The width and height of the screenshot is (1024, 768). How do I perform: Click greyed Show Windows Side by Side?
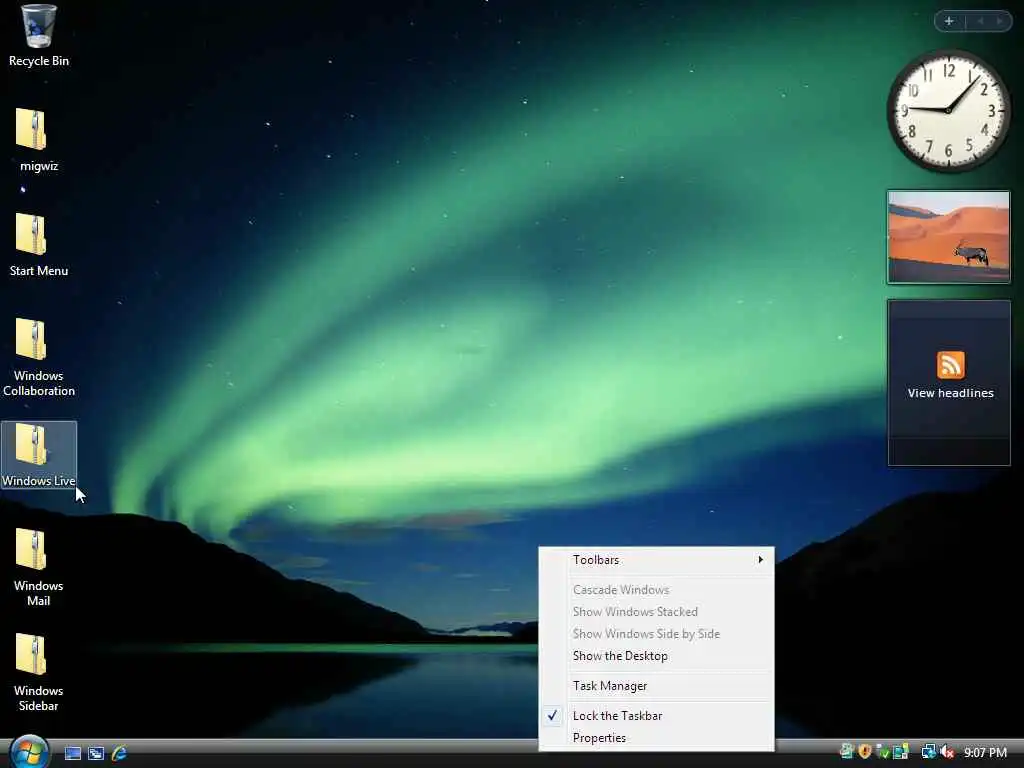(656, 634)
